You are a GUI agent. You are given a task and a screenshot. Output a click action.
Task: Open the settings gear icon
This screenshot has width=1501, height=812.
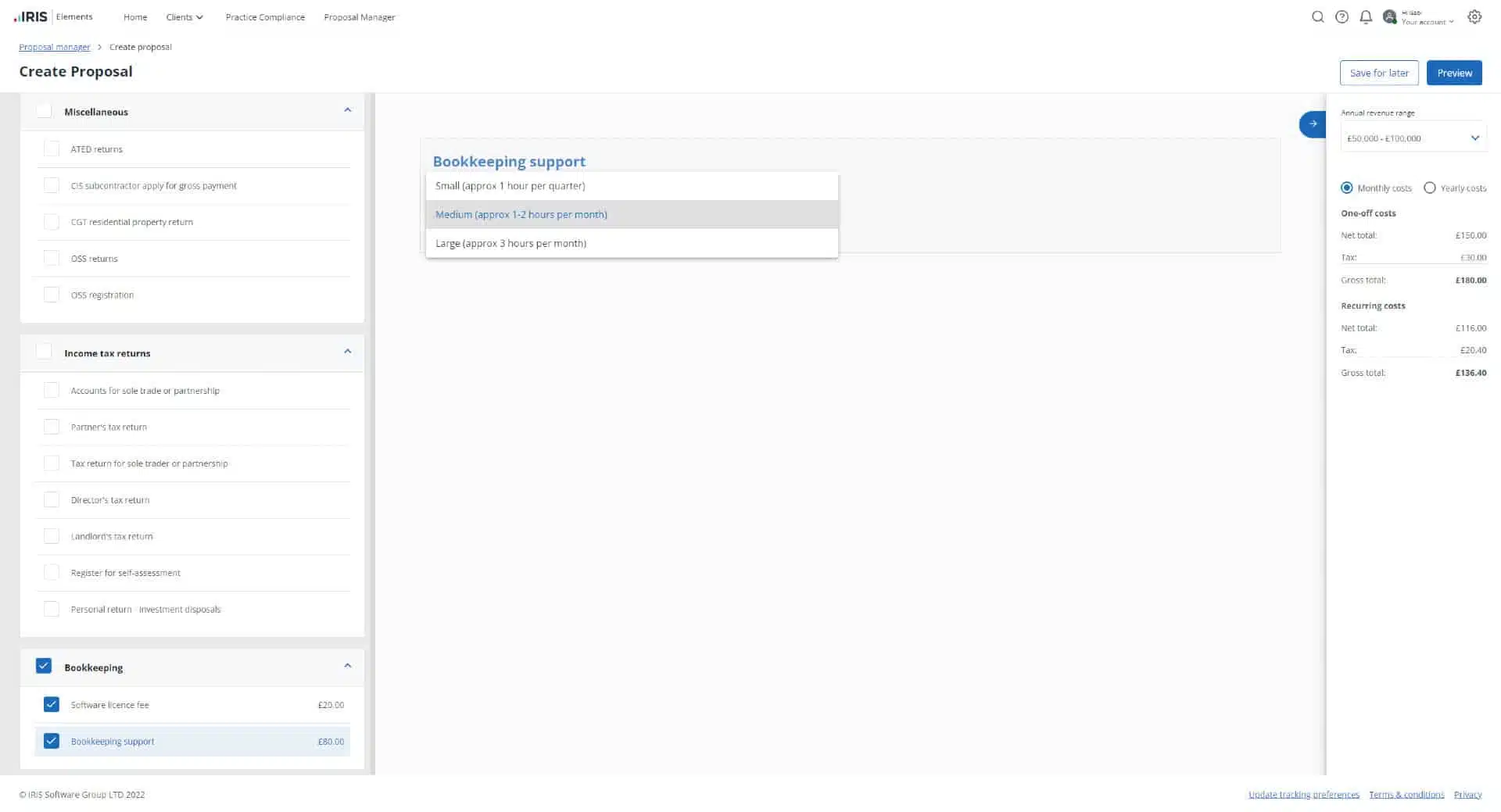click(x=1474, y=16)
